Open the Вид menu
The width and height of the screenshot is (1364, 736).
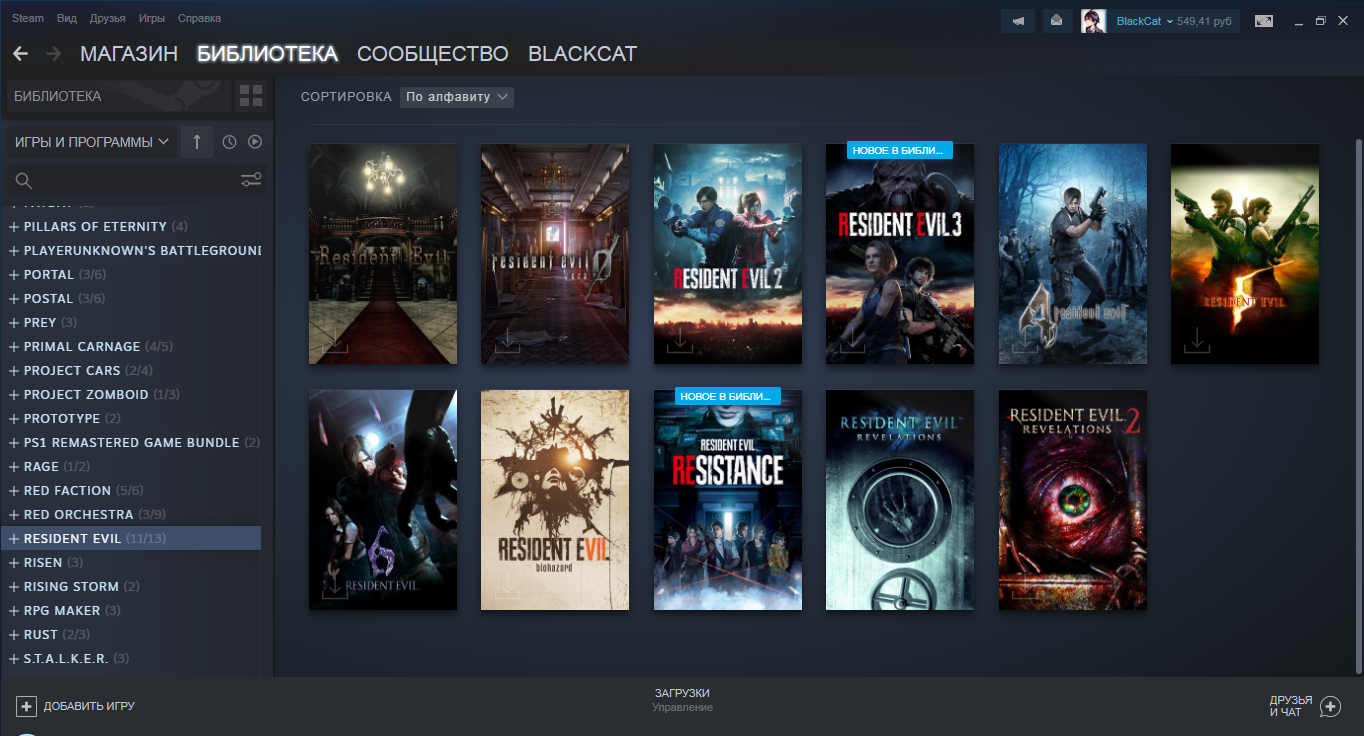67,18
